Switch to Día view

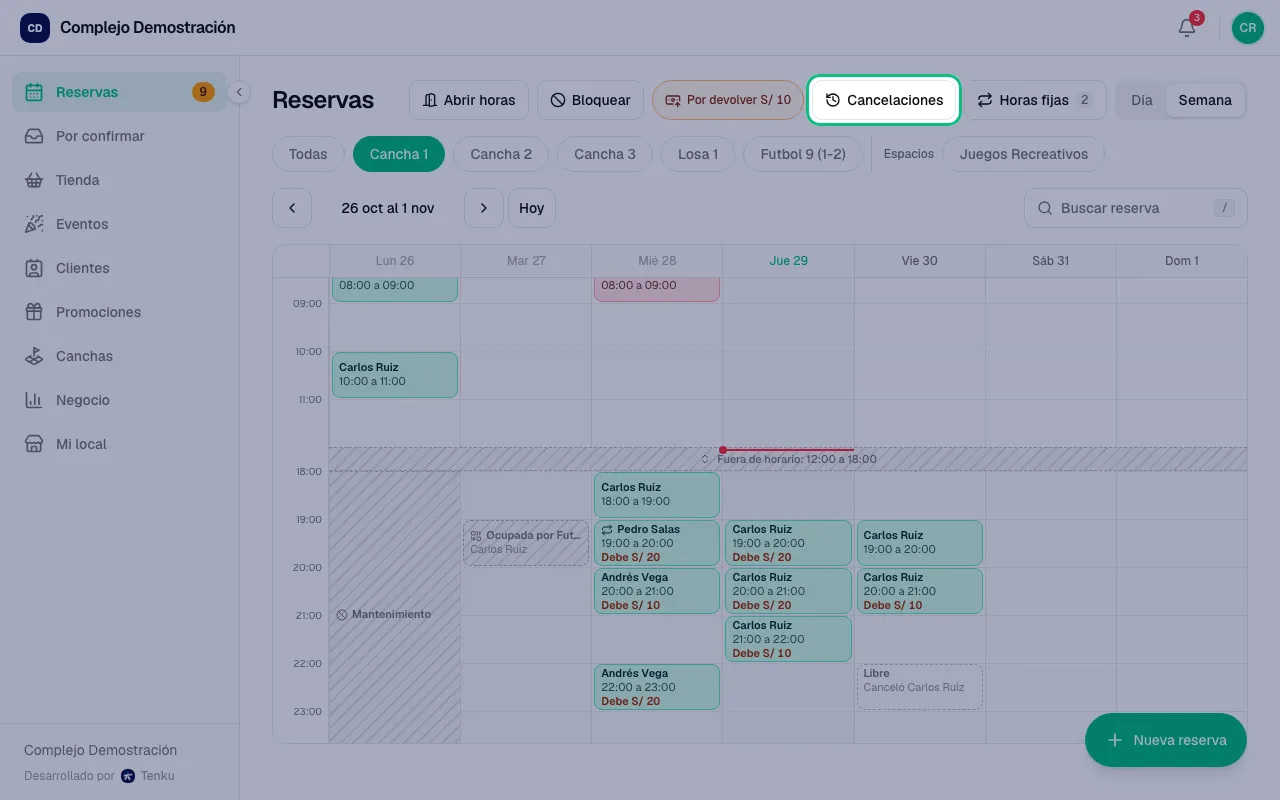click(1142, 100)
